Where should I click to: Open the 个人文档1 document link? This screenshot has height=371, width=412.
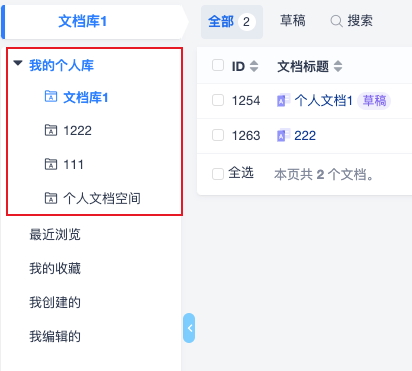(x=323, y=100)
